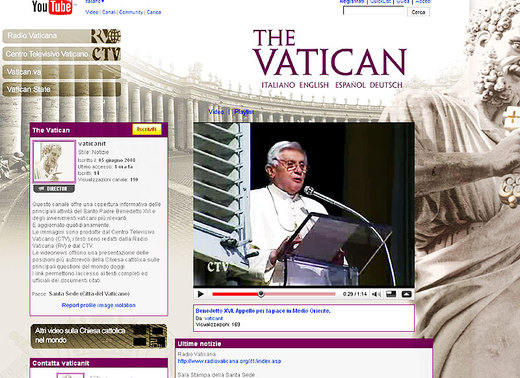520x378 pixels.
Task: Click the Director badge under the avatar
Action: (54, 189)
